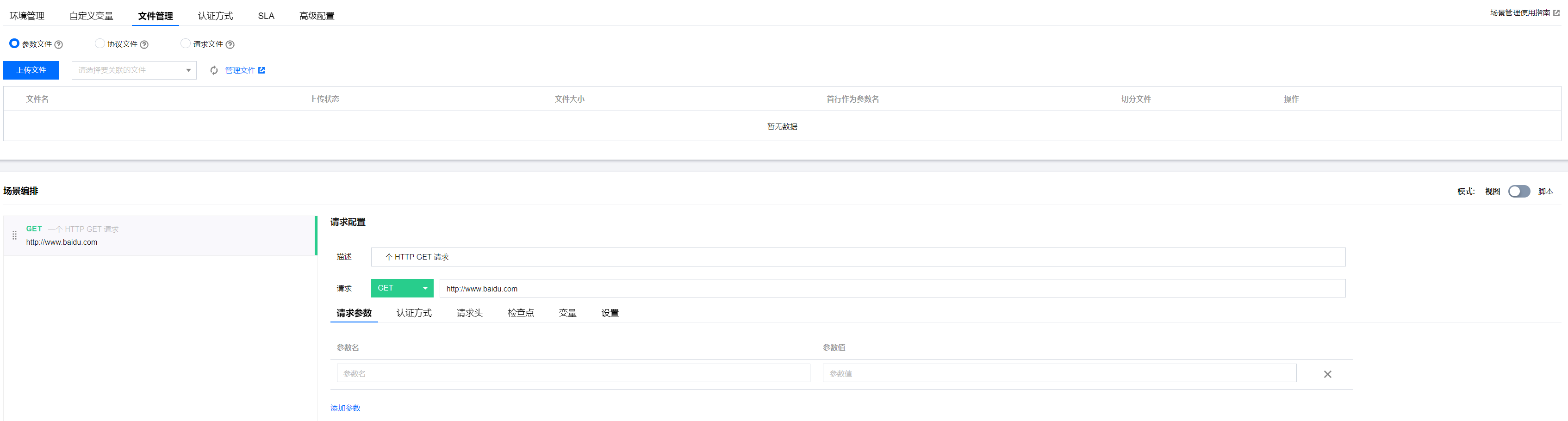Click the 切分文件 column header
1568x421 pixels.
click(1136, 99)
